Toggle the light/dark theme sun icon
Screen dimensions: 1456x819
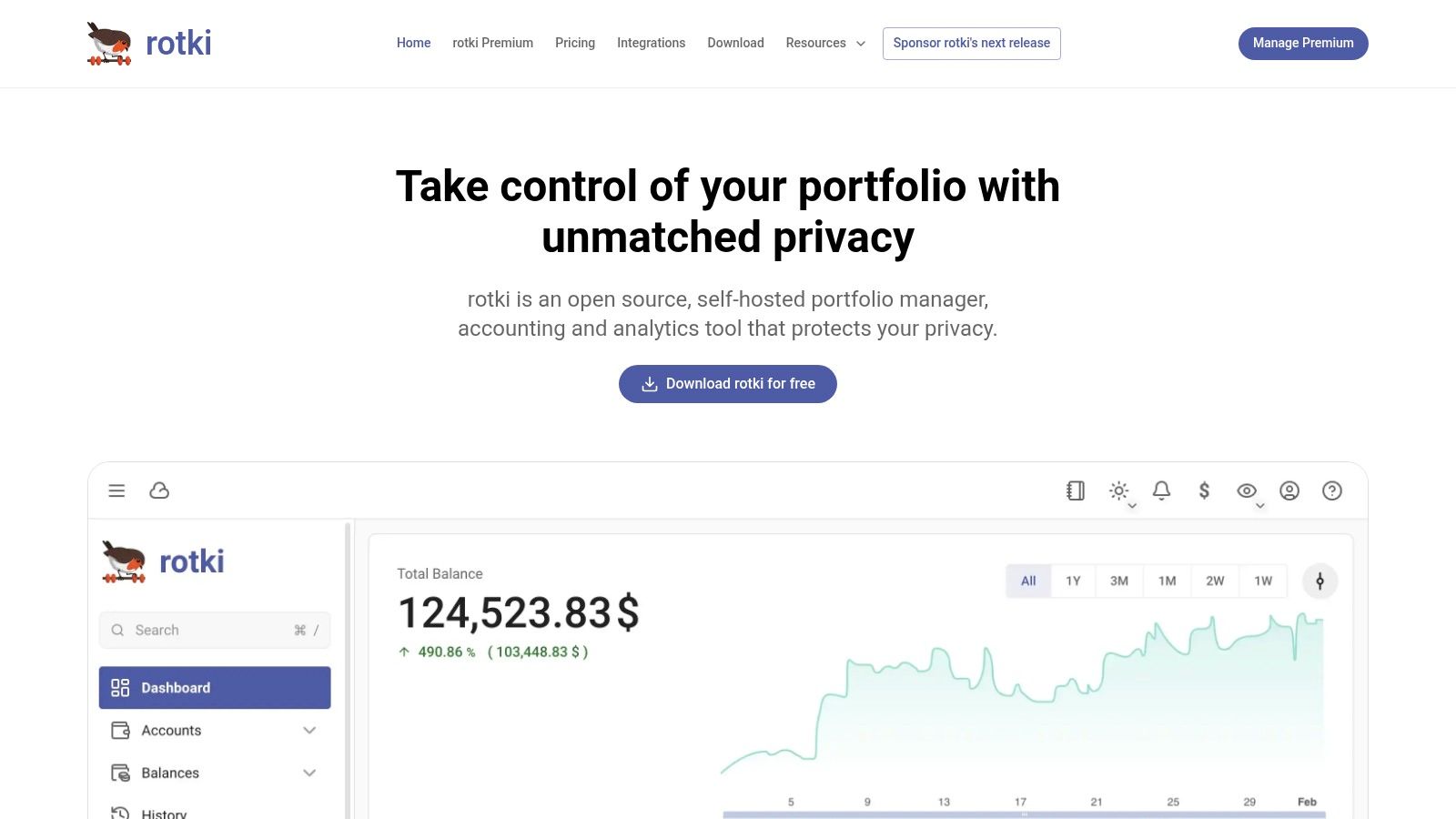tap(1118, 491)
